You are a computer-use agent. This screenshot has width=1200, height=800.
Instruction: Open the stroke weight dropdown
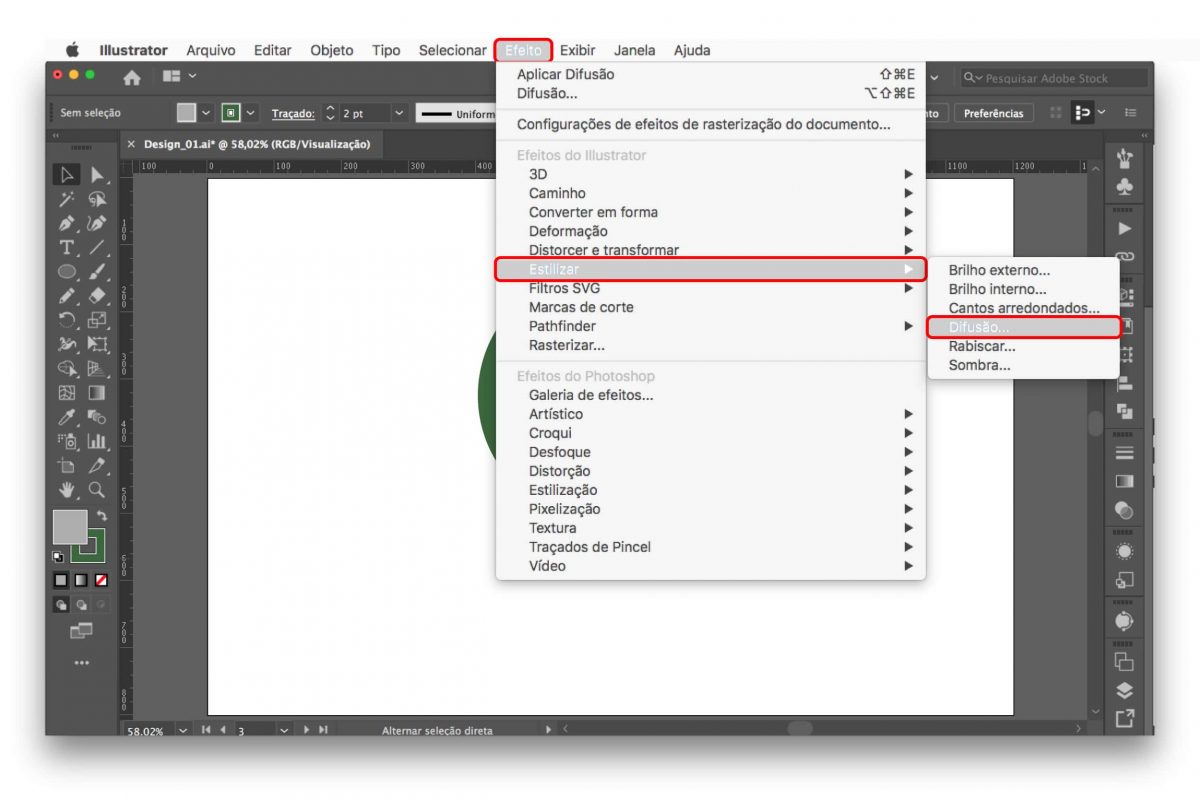pos(400,113)
